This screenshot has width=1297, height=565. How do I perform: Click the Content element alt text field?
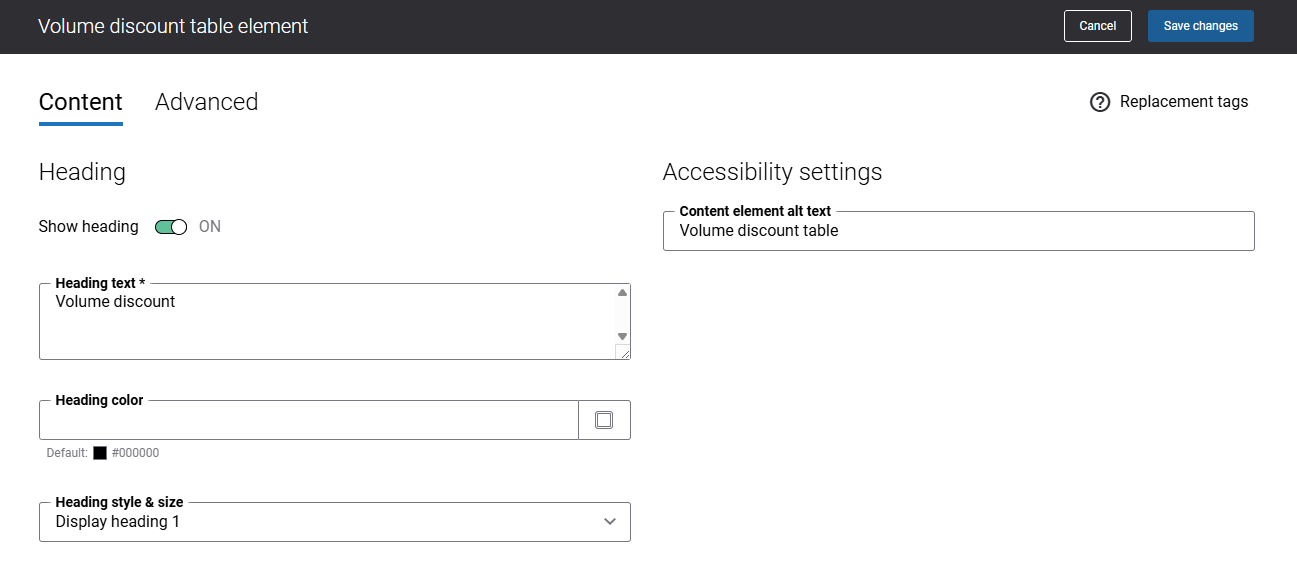click(x=959, y=231)
